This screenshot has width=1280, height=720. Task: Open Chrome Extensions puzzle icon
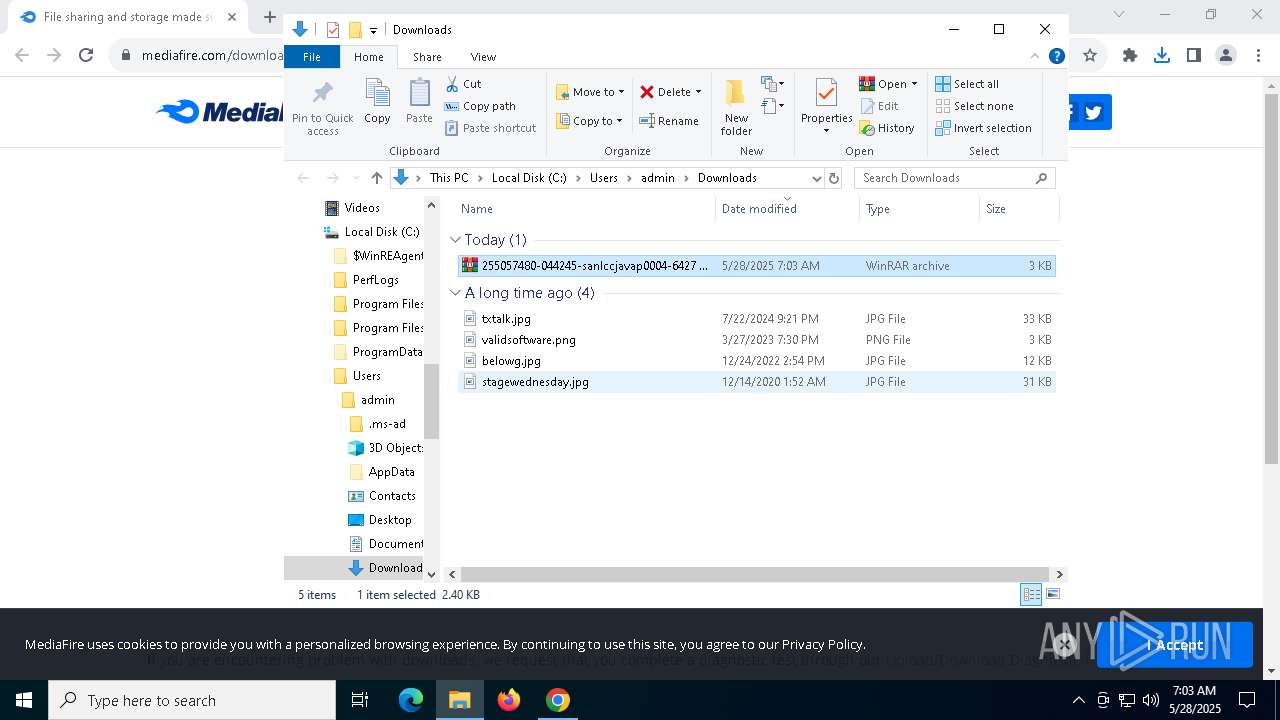(x=1130, y=56)
